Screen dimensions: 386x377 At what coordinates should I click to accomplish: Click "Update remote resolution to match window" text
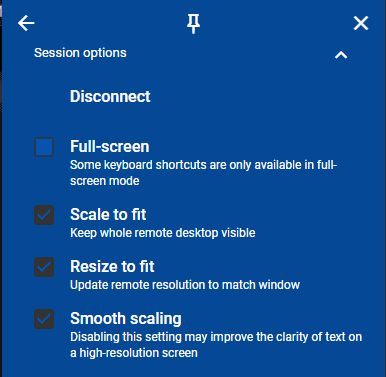(x=185, y=285)
